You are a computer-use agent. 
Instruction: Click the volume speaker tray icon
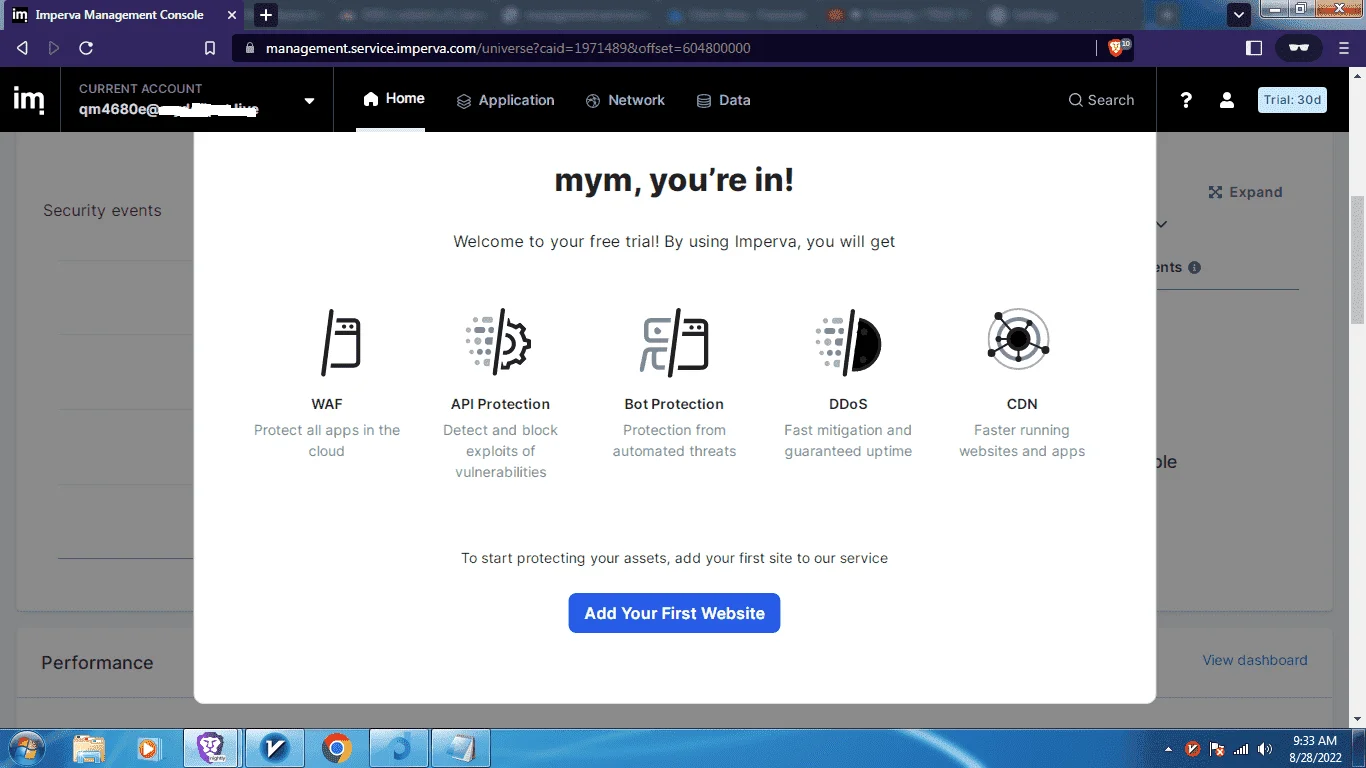point(1265,749)
